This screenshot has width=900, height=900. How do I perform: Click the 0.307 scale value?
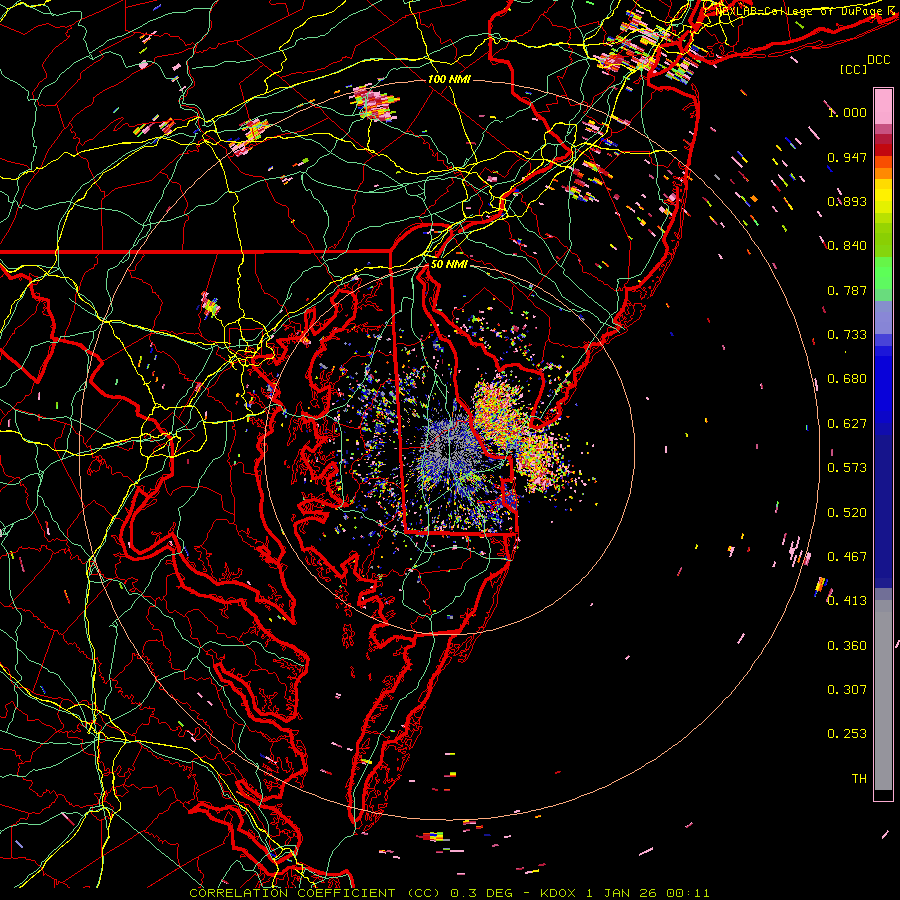pos(847,690)
